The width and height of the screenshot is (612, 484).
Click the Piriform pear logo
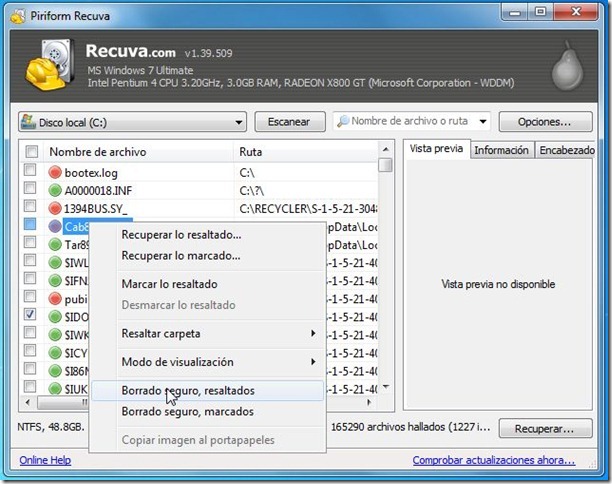pyautogui.click(x=567, y=66)
